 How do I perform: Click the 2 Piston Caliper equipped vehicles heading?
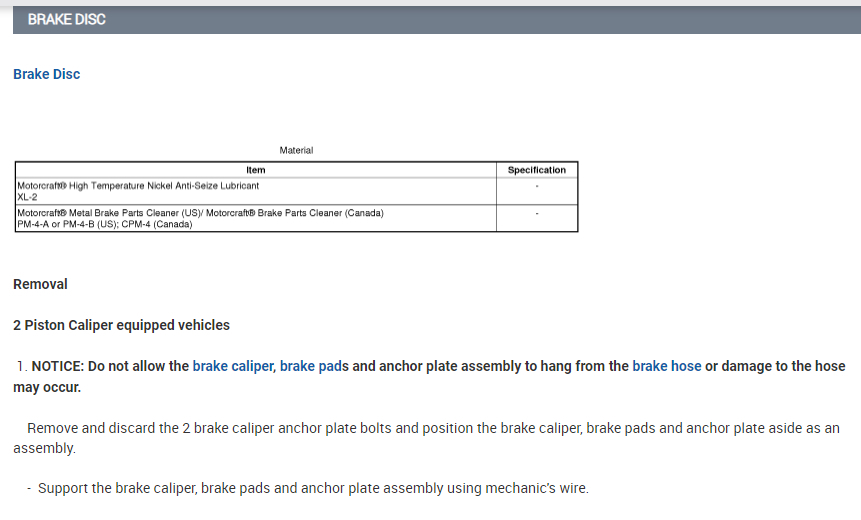click(121, 325)
